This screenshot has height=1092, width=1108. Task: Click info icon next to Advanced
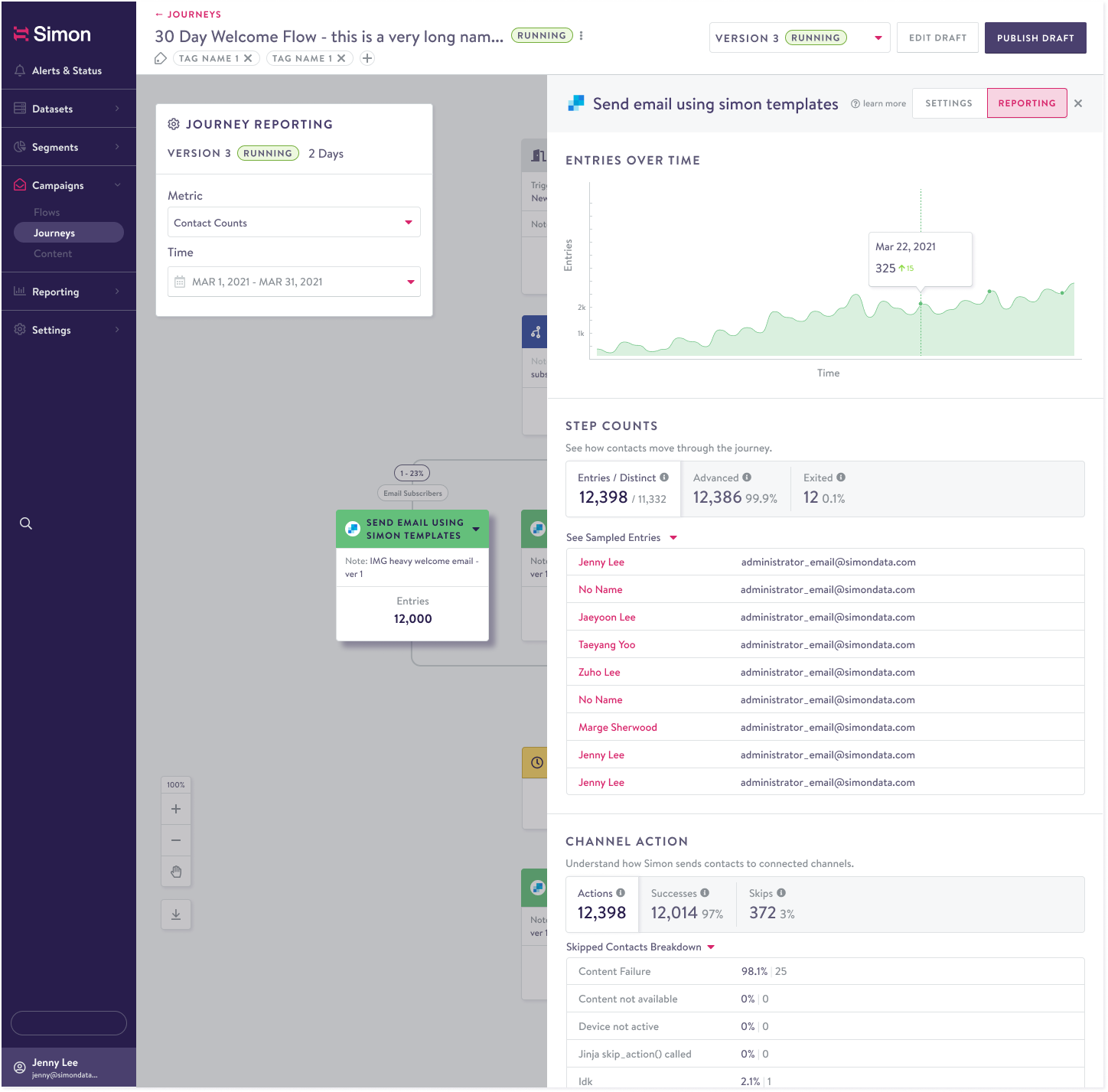coord(747,477)
